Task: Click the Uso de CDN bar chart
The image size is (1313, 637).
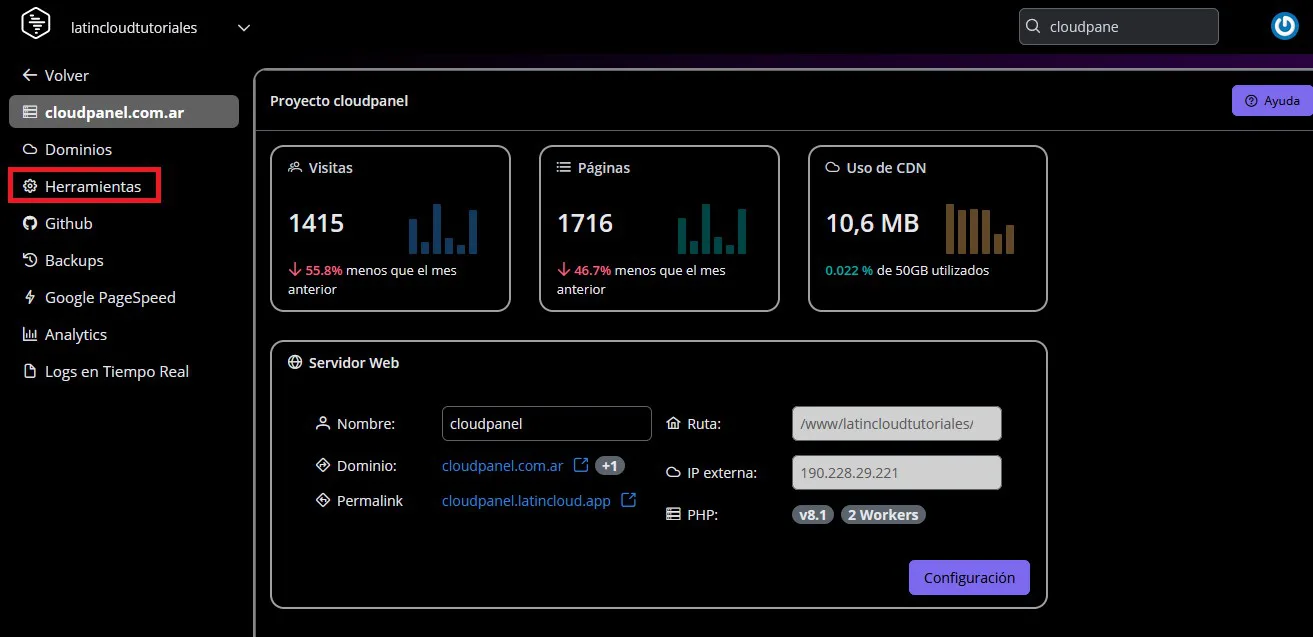Action: (x=980, y=230)
